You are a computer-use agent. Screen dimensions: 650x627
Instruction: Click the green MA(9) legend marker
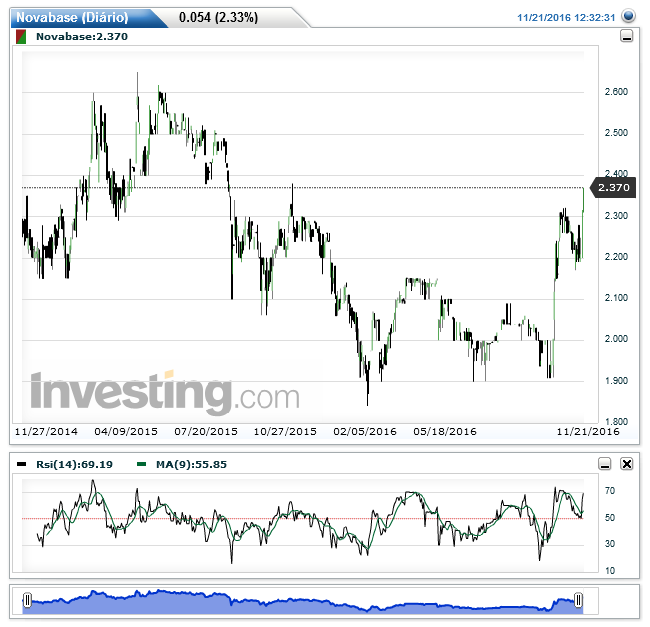tap(141, 464)
